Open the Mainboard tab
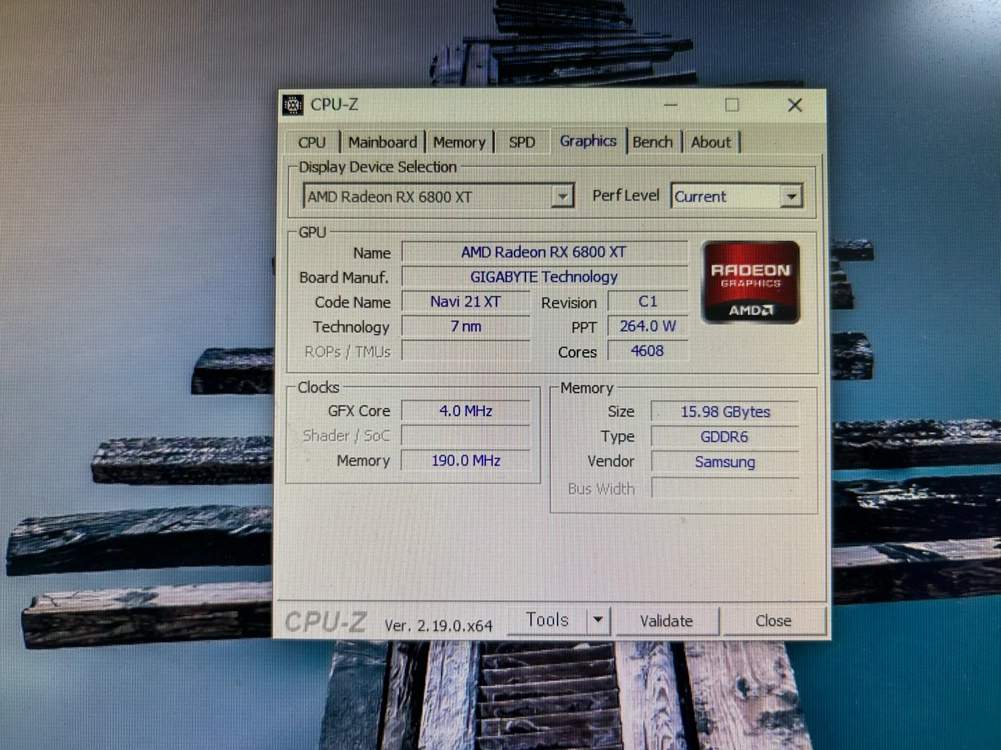Viewport: 1001px width, 750px height. point(382,142)
